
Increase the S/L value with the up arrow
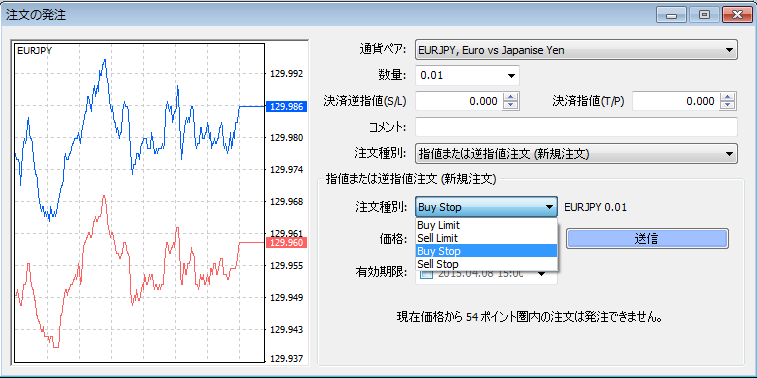point(511,97)
